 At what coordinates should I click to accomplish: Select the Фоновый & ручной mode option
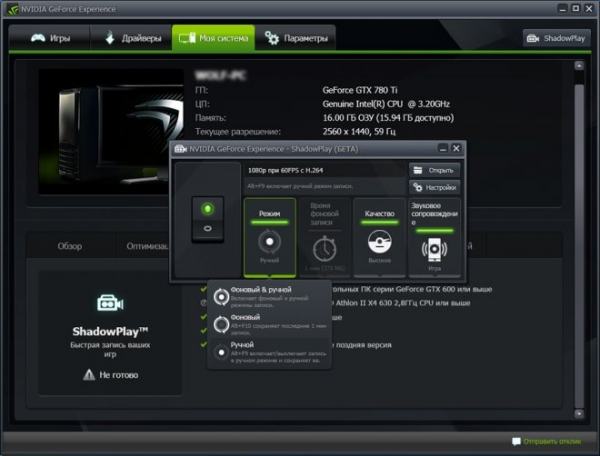point(221,296)
